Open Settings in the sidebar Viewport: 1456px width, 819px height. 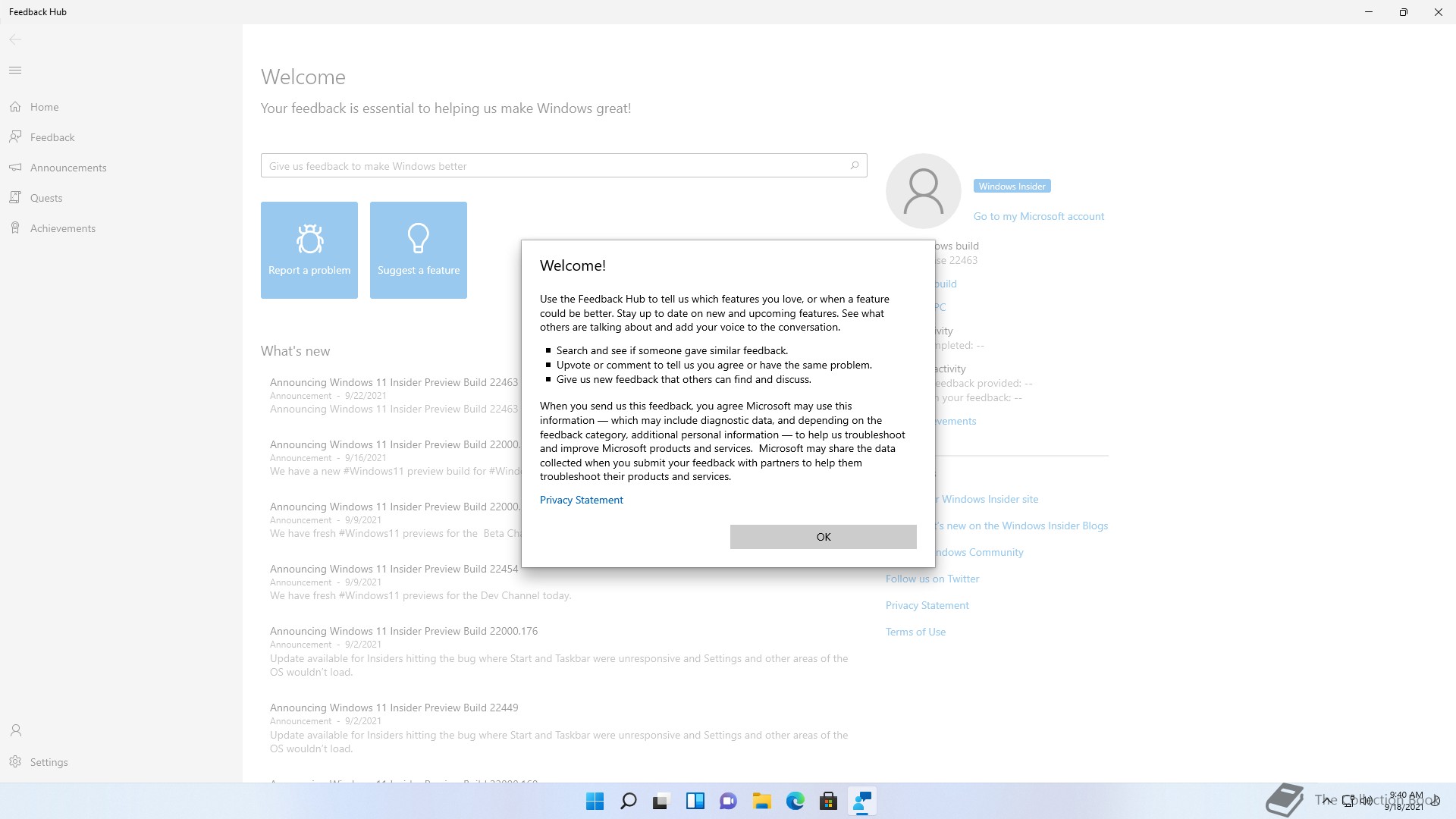[x=121, y=762]
